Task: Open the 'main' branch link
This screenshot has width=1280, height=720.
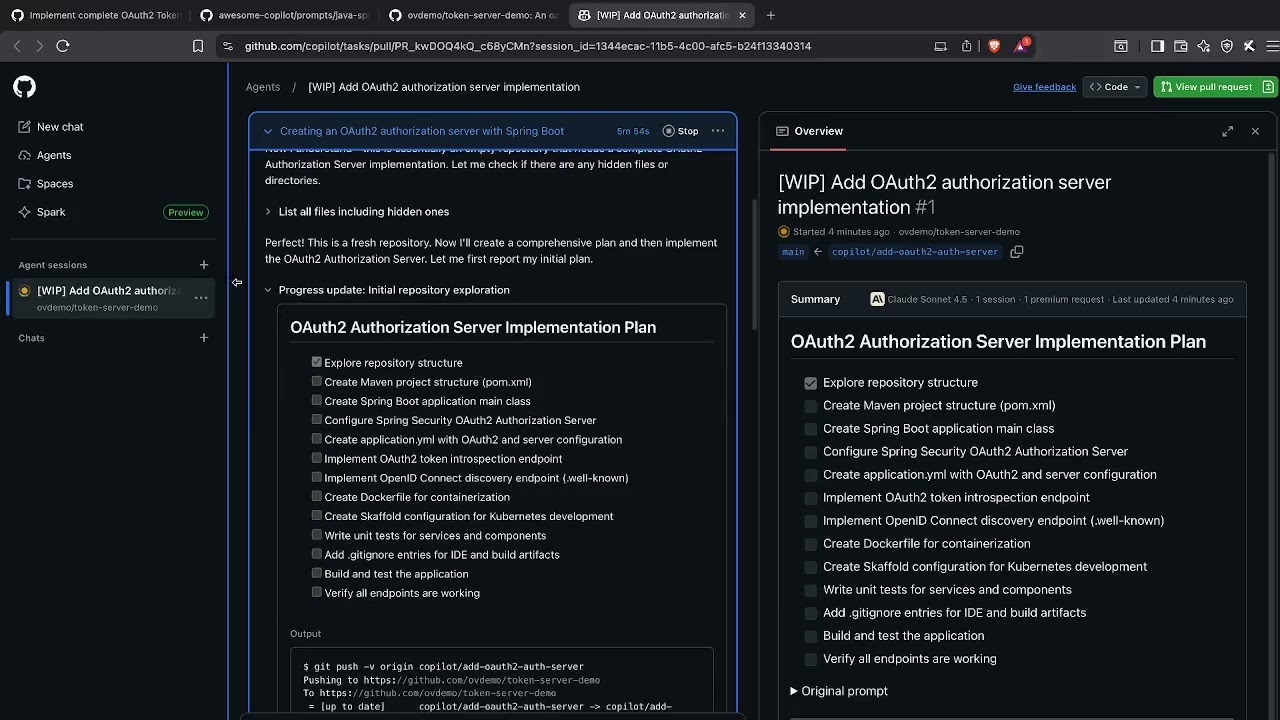Action: pyautogui.click(x=793, y=252)
